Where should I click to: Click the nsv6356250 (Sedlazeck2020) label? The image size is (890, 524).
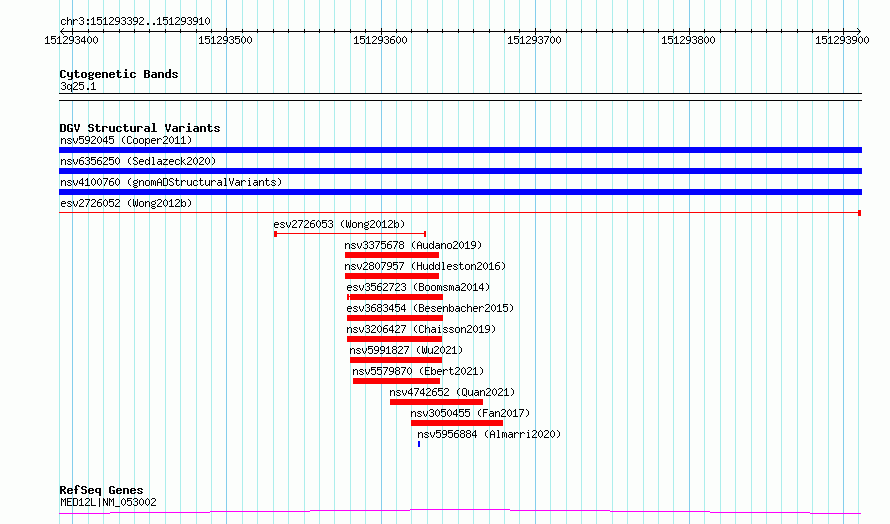pos(138,161)
